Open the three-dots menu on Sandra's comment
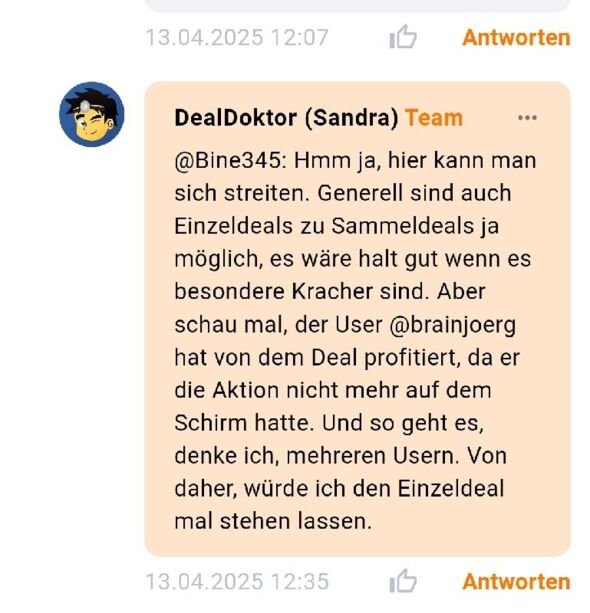 pos(527,117)
